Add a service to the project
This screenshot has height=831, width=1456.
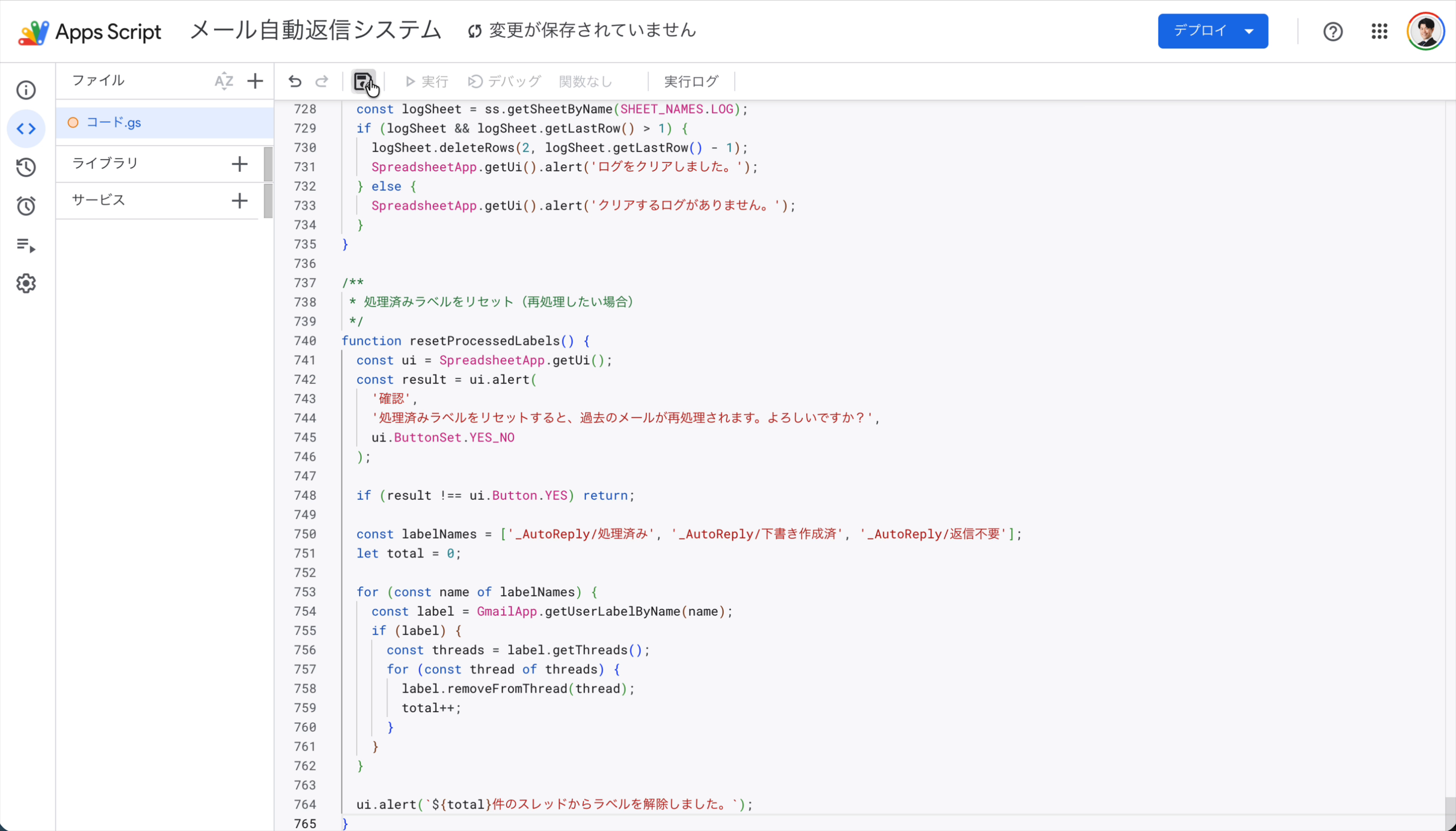tap(239, 201)
